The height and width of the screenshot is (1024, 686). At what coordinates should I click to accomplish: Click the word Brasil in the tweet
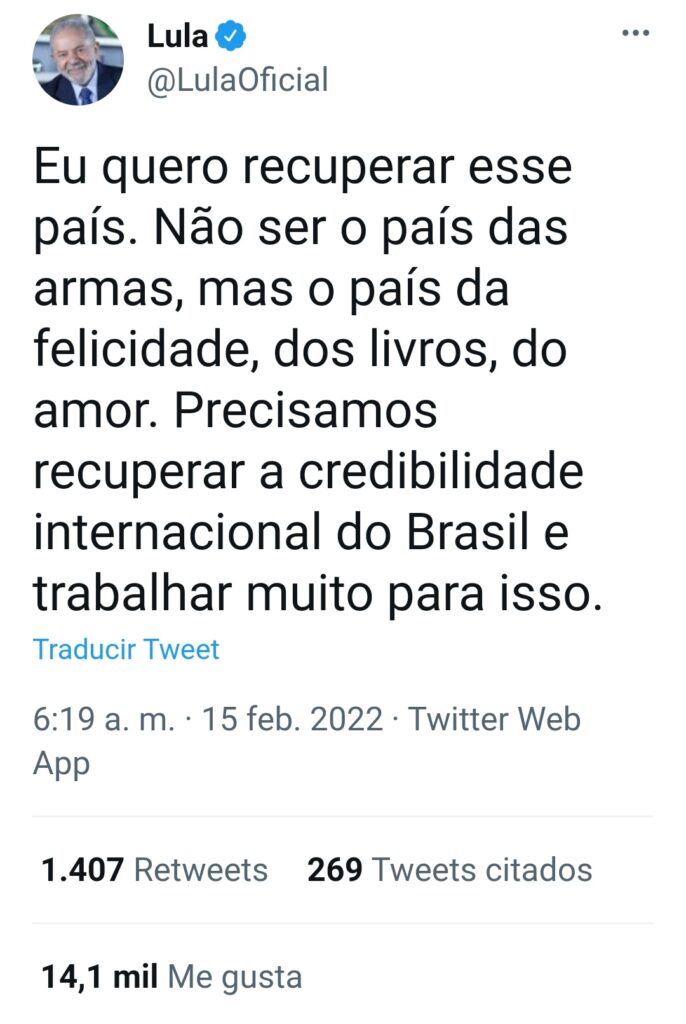pyautogui.click(x=468, y=532)
